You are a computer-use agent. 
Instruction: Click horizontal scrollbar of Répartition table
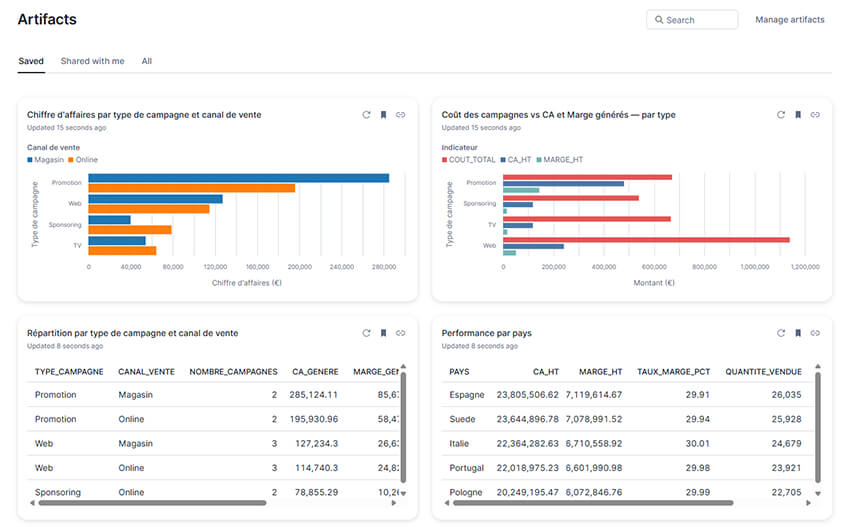click(x=152, y=503)
